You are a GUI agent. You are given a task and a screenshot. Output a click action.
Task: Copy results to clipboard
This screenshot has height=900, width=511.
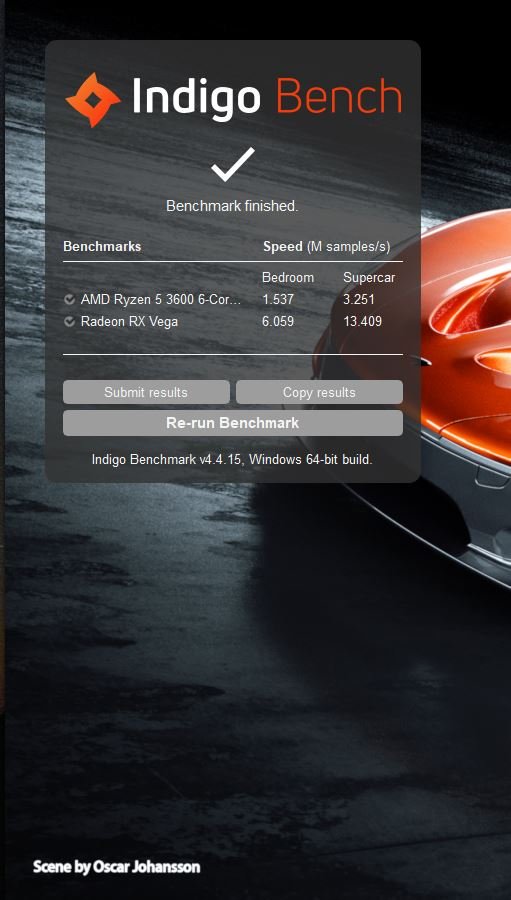click(319, 392)
